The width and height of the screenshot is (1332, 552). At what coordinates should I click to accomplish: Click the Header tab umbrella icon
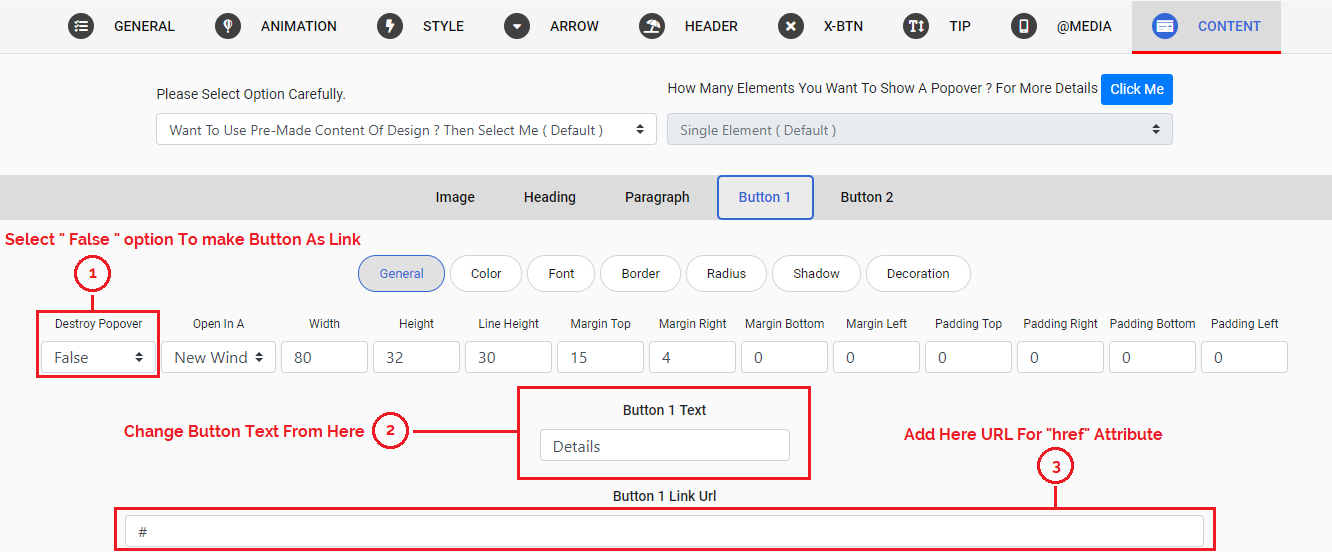(652, 26)
